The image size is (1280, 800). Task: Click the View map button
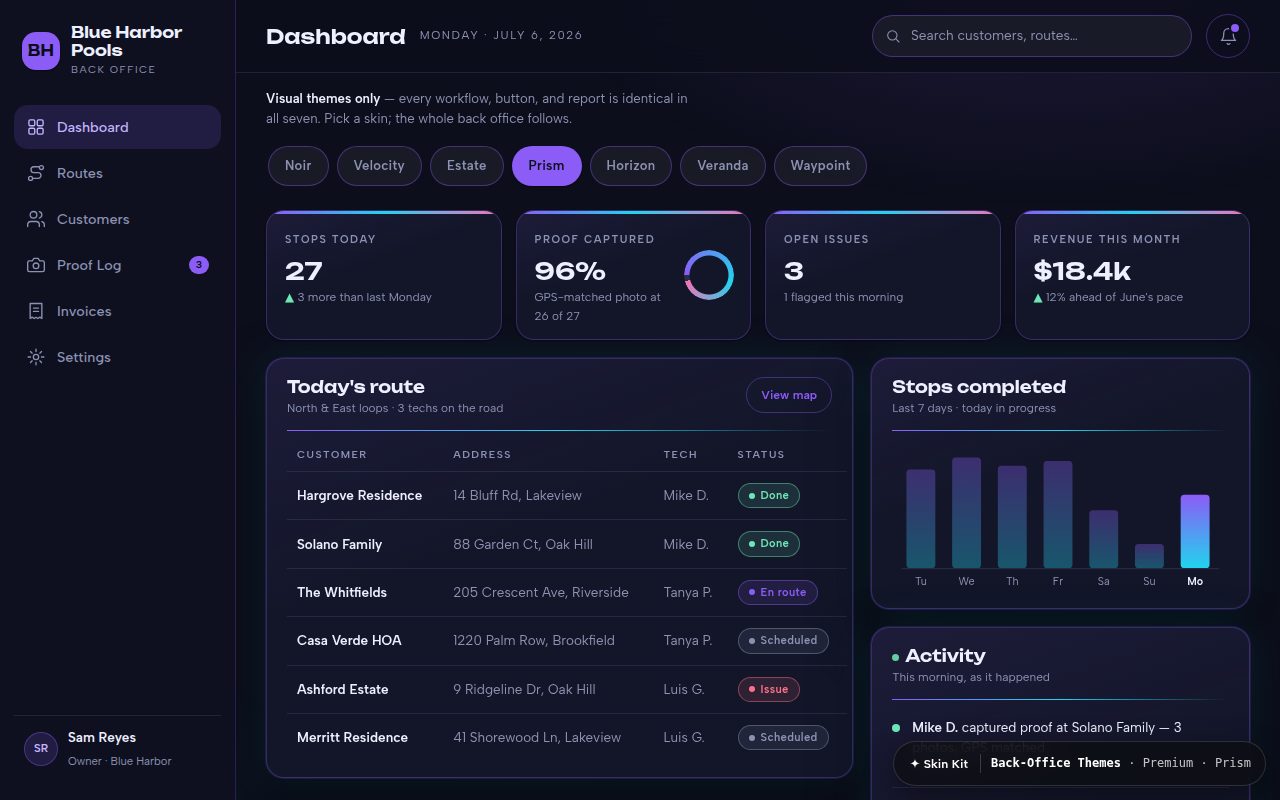pyautogui.click(x=789, y=395)
